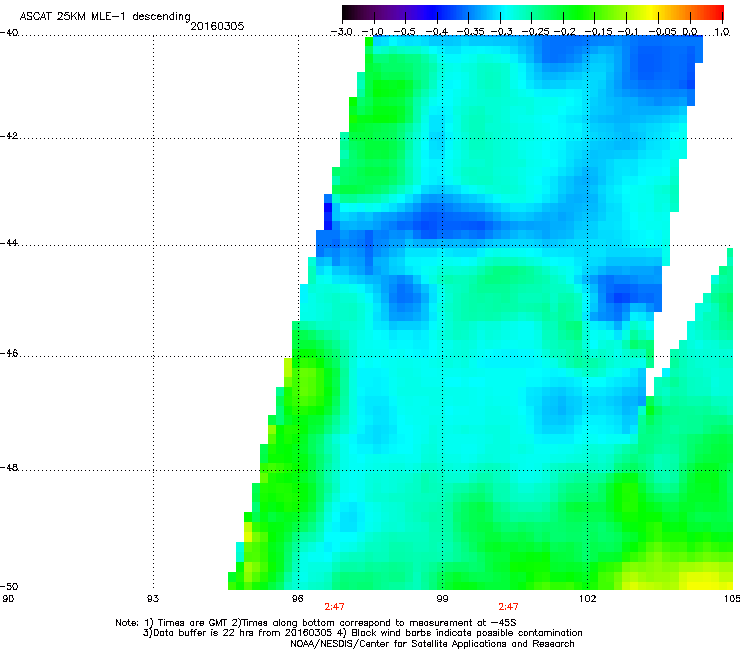Select the date label "20160305" under the title

217,26
